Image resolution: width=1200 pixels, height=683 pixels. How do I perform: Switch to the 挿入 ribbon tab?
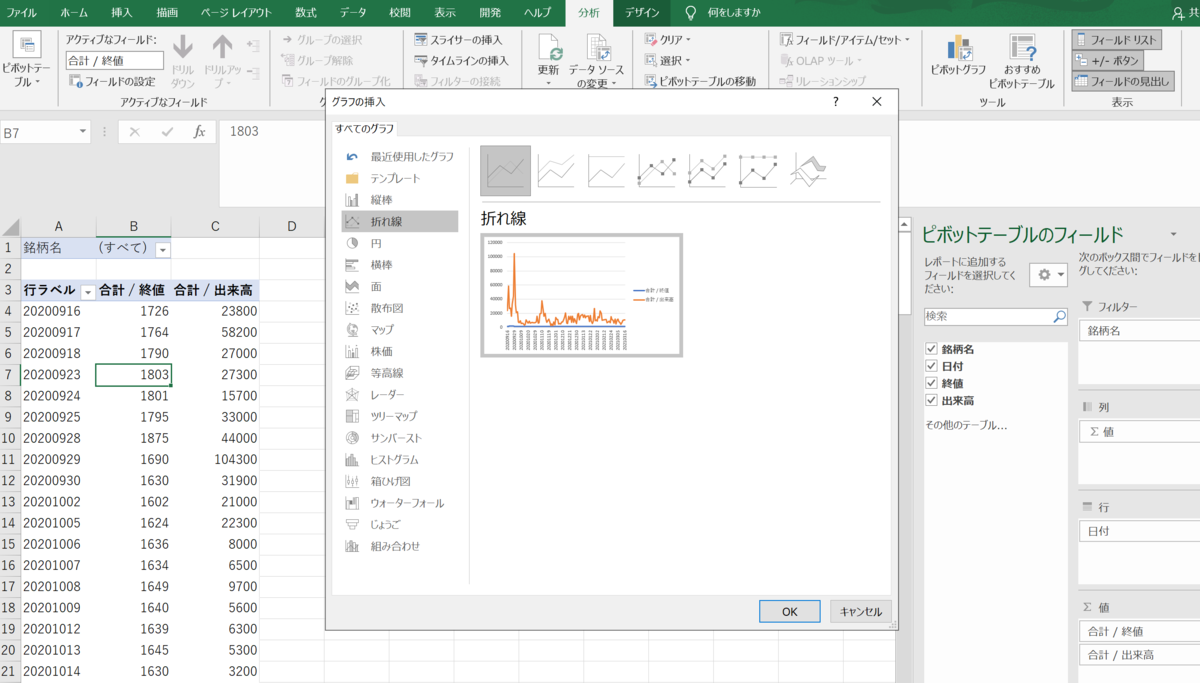pos(121,13)
